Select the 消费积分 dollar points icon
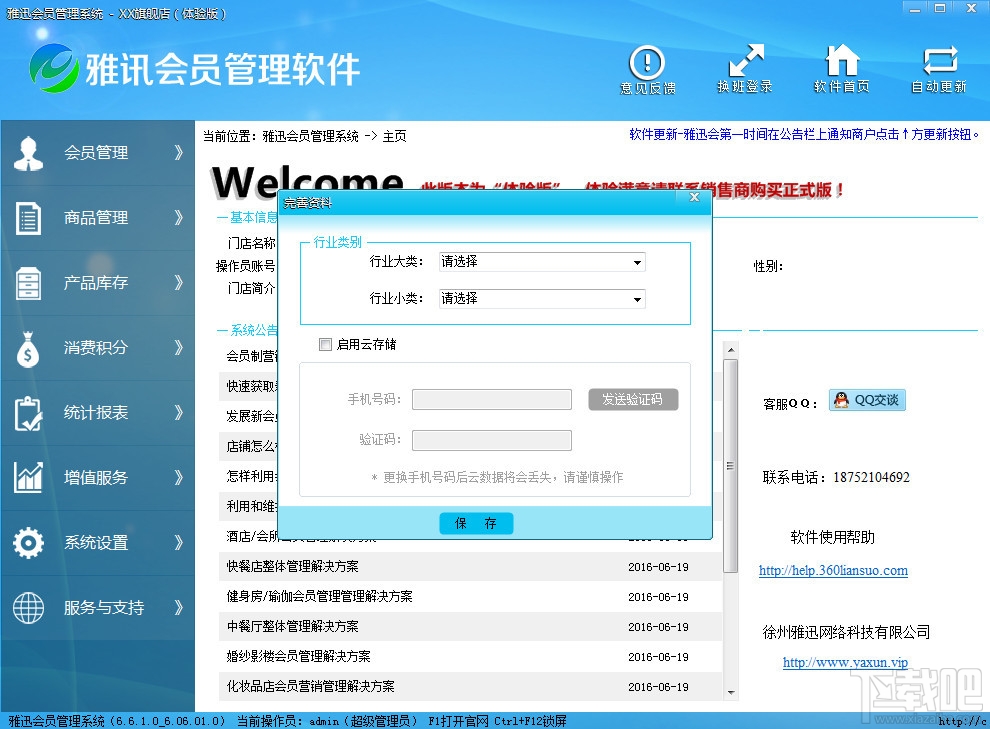Screen dimensions: 990x729 pos(27,347)
